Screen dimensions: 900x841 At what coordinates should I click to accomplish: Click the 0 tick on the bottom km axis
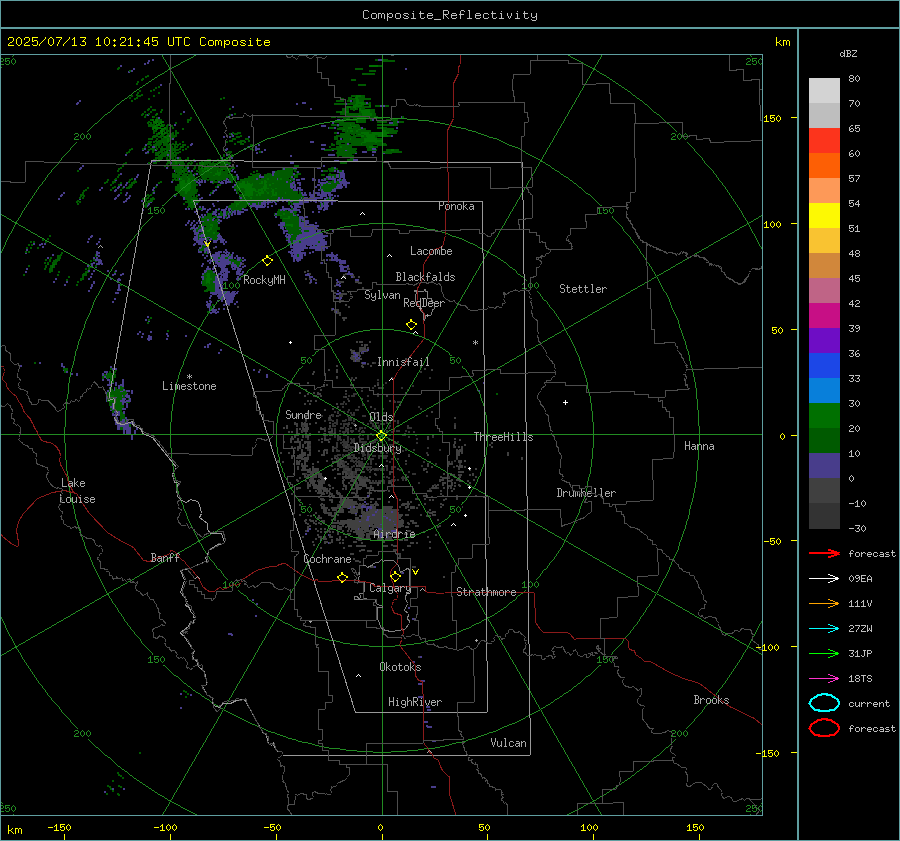point(380,827)
